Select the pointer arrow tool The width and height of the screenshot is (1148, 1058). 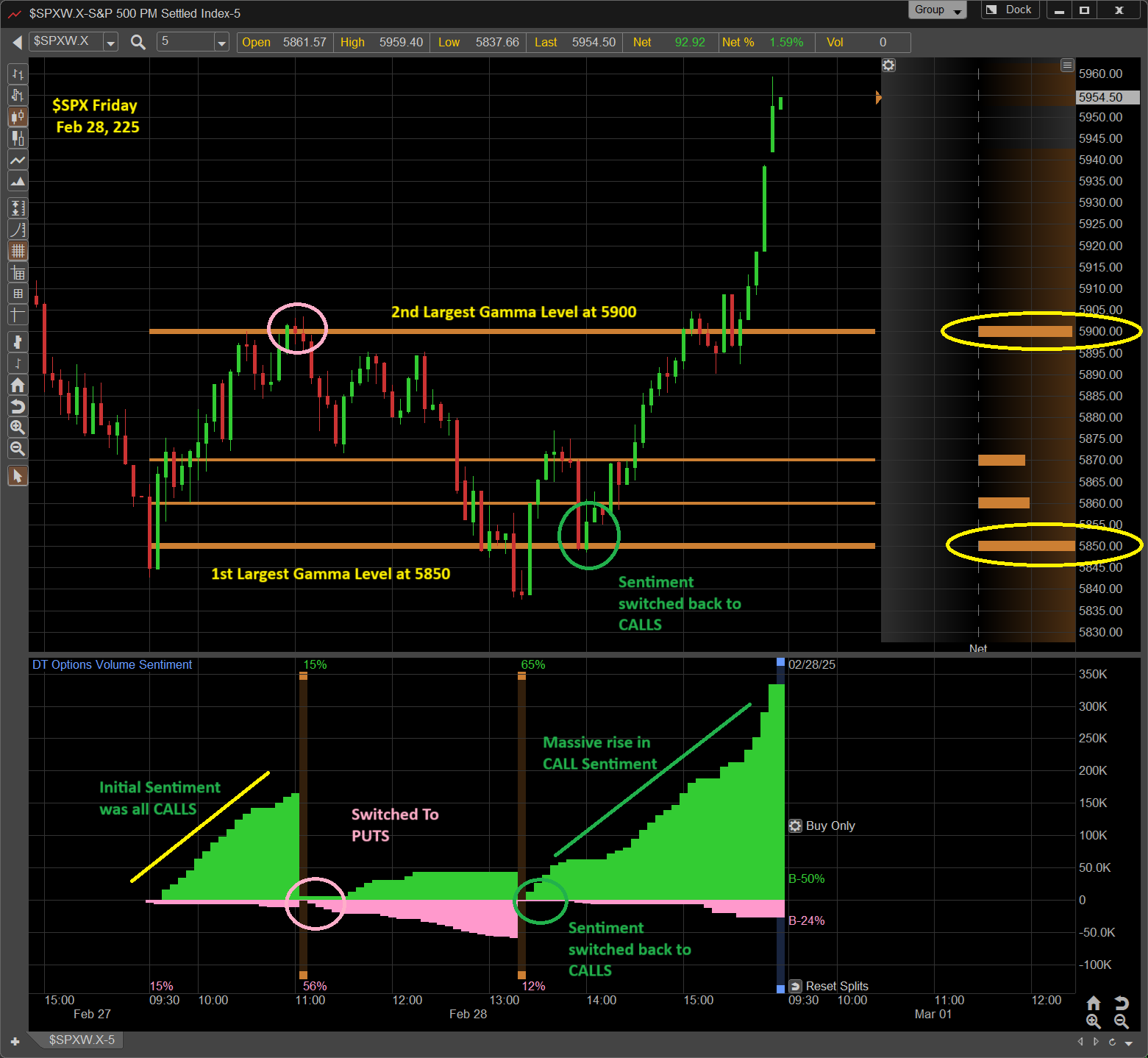pyautogui.click(x=18, y=476)
